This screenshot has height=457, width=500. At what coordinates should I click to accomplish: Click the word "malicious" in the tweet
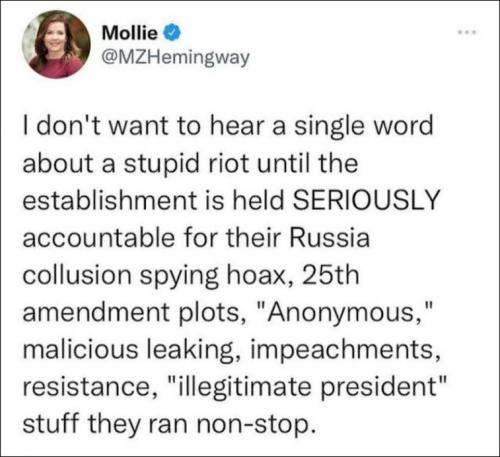click(80, 350)
